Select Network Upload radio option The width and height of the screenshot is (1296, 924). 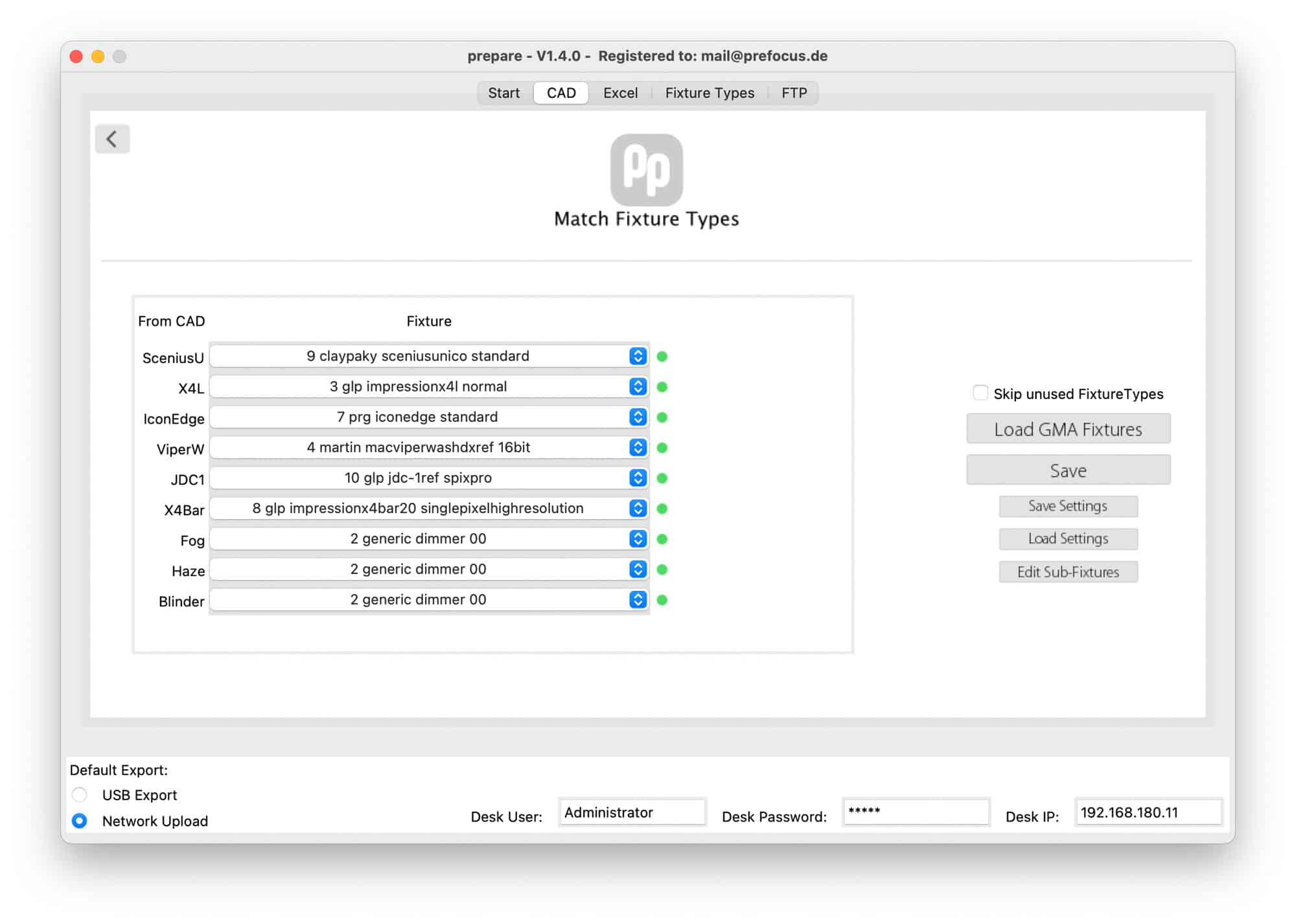(x=80, y=820)
